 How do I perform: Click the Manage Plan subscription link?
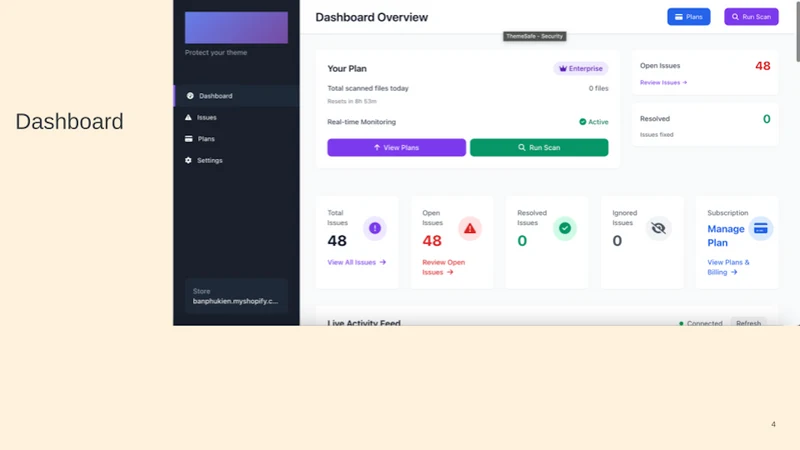(726, 236)
